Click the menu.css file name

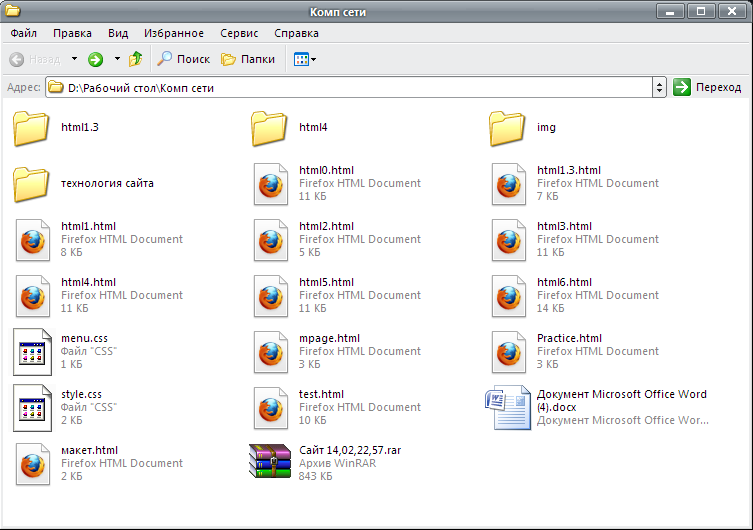(85, 338)
